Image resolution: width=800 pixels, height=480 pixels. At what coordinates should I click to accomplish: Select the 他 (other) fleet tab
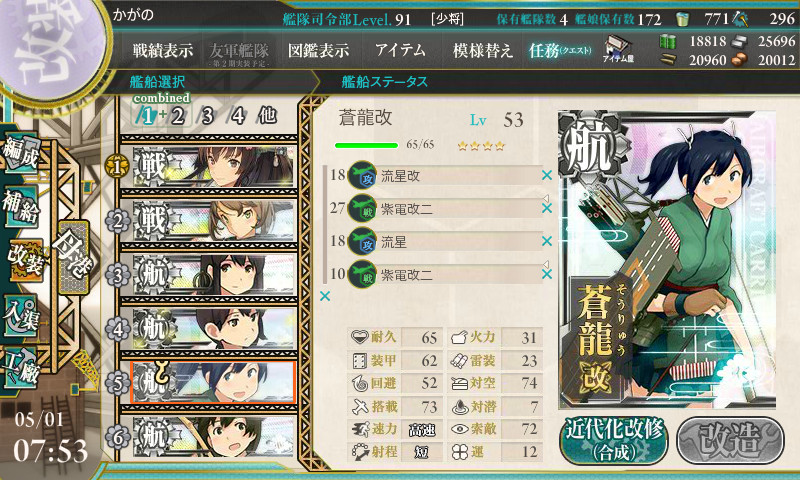click(267, 116)
